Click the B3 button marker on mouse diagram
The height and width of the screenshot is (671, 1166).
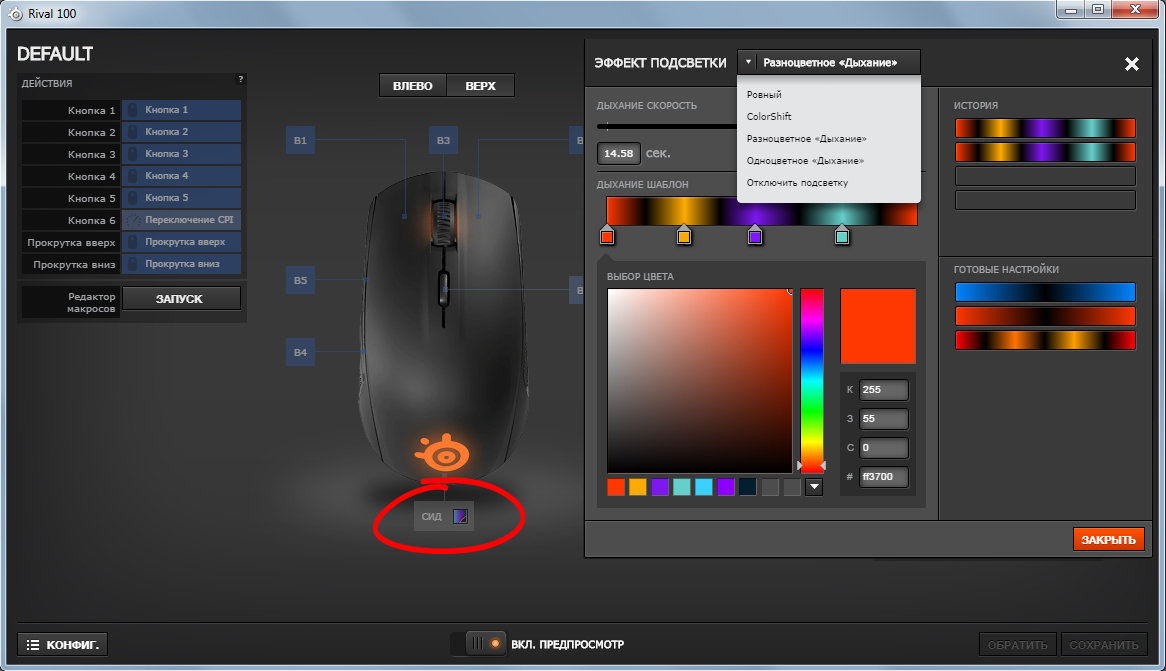[443, 140]
